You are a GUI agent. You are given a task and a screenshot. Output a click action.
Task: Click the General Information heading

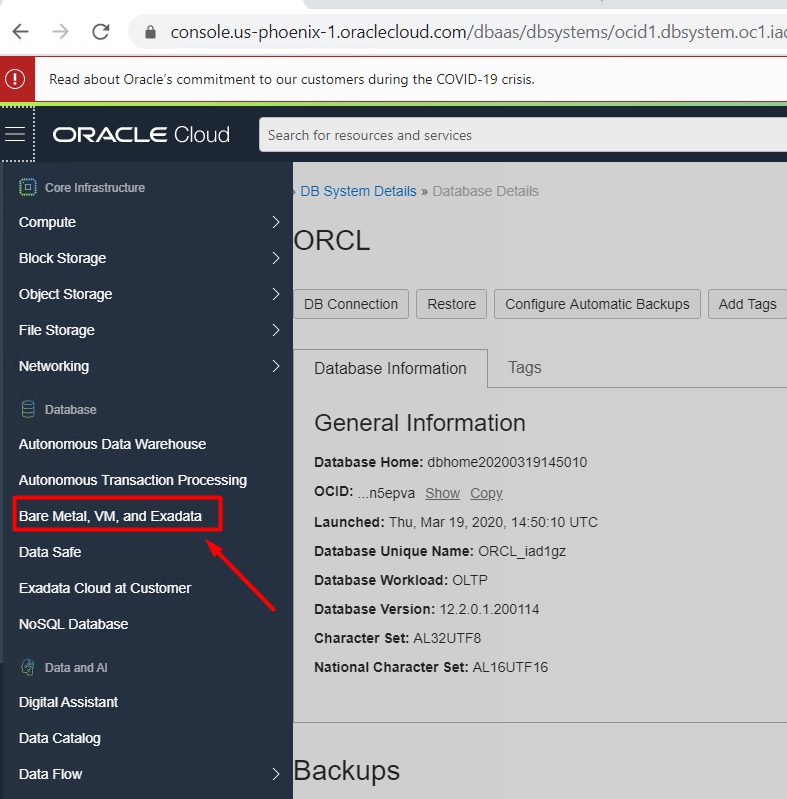click(x=420, y=423)
